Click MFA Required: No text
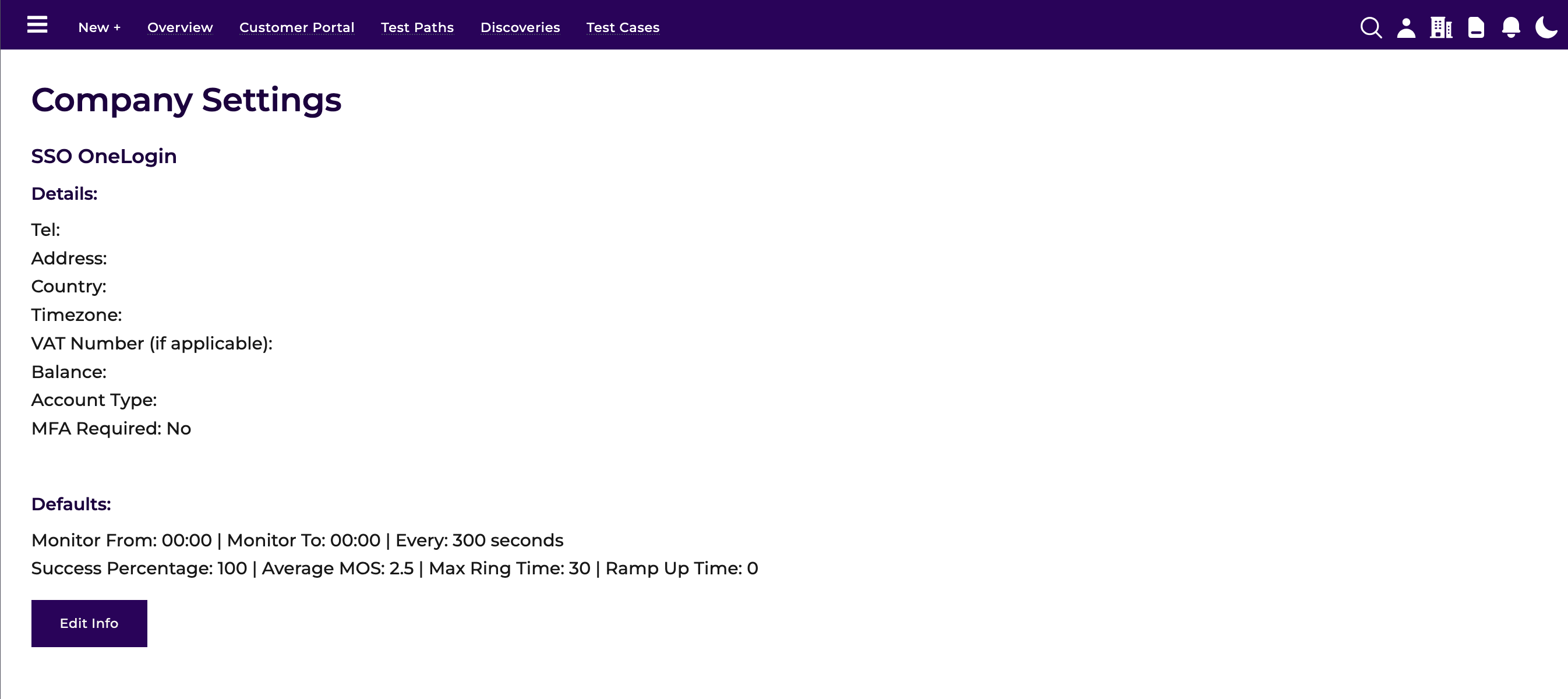This screenshot has height=699, width=1568. coord(111,429)
